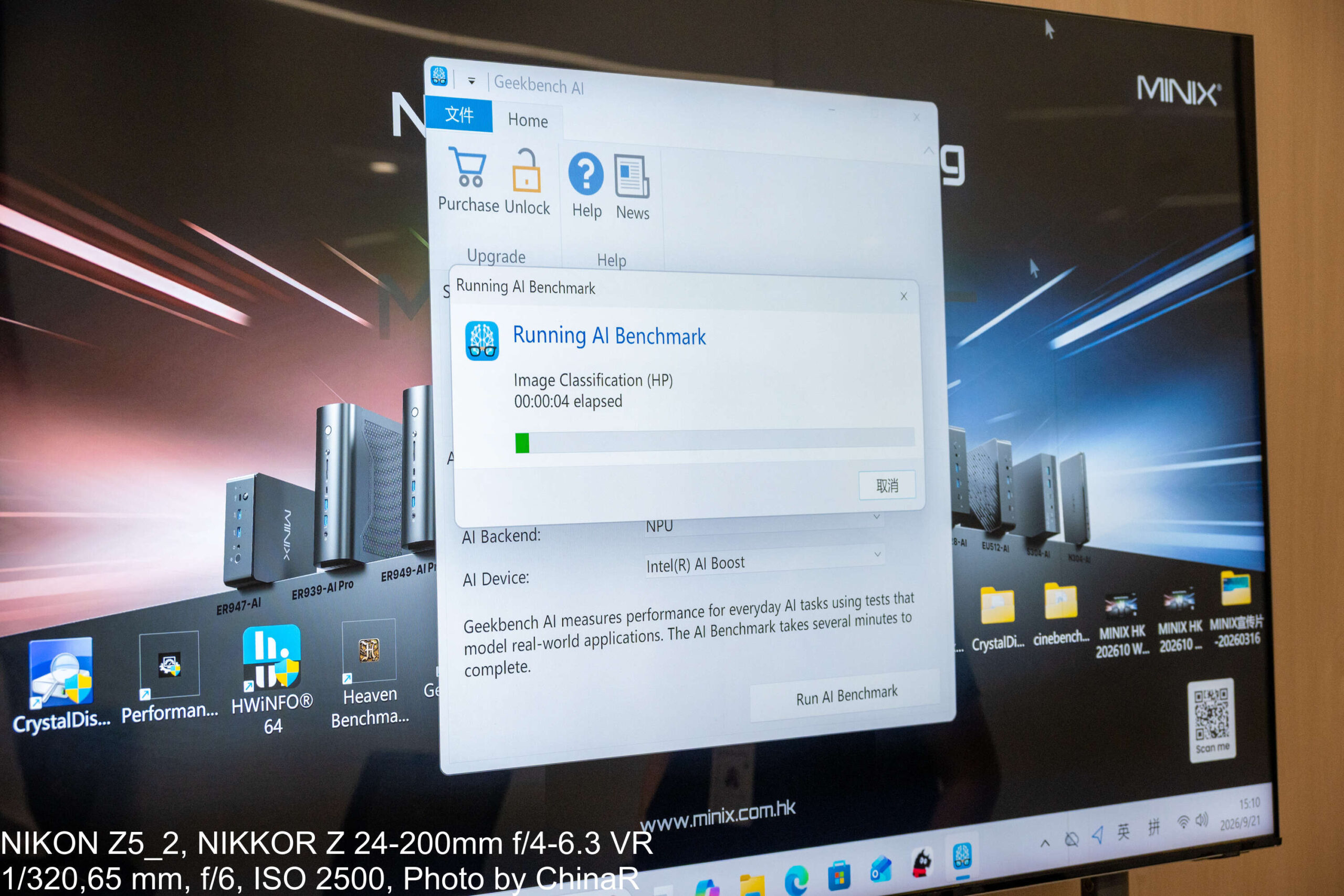
Task: Select the CrystalDi... folder on desktop
Action: click(x=997, y=619)
